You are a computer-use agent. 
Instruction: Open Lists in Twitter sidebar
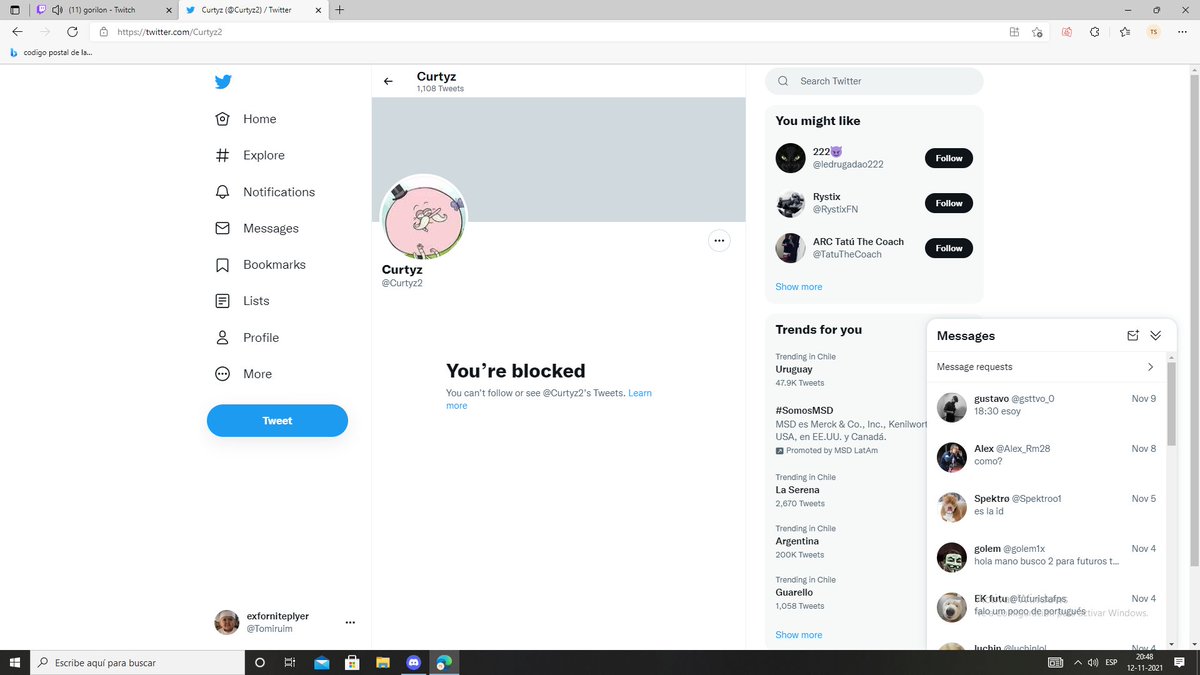(240, 301)
